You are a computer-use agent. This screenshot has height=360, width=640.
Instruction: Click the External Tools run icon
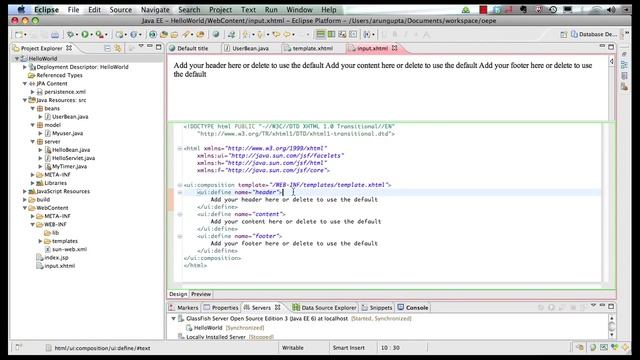tap(99, 35)
